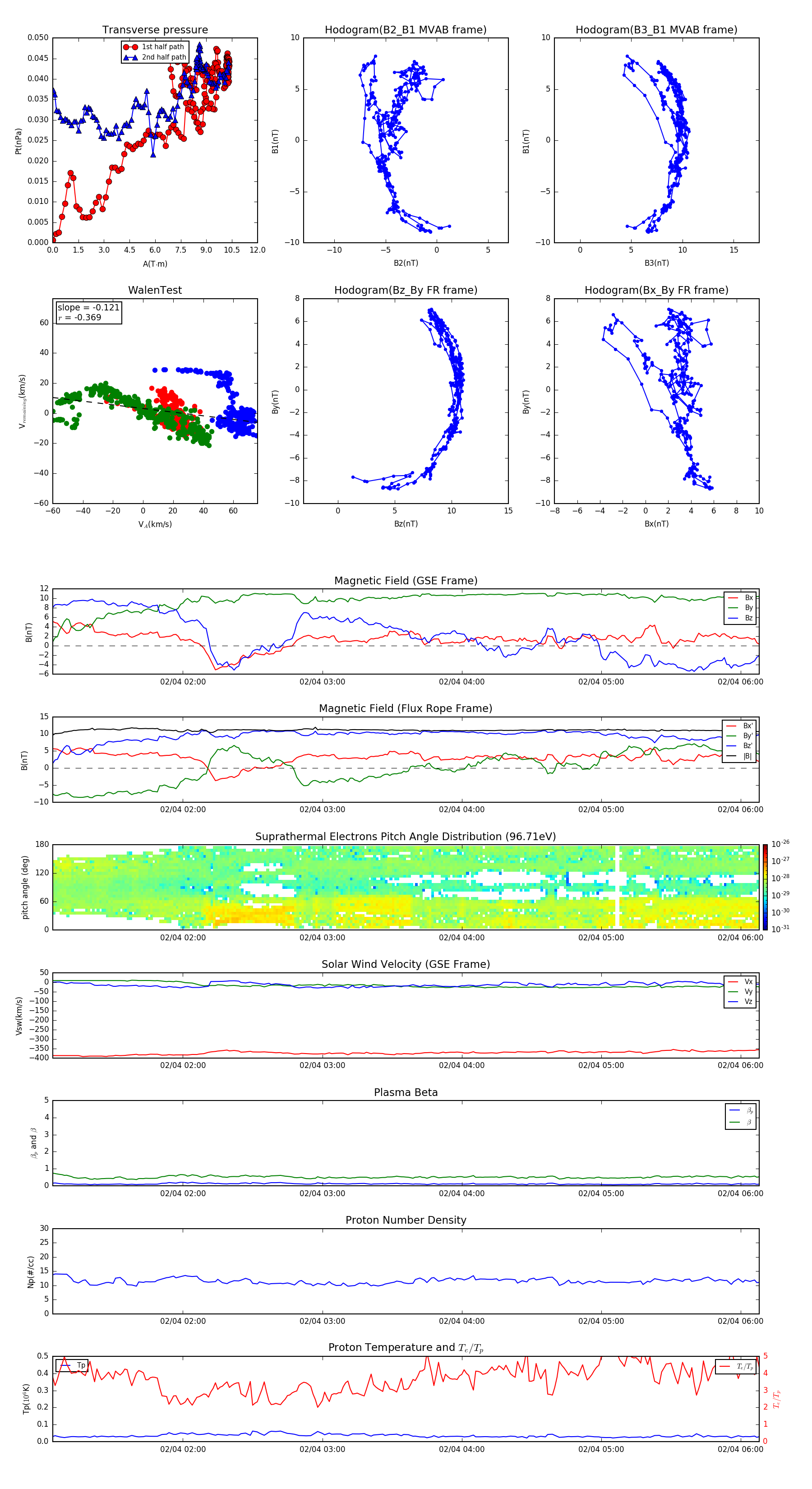812x1489 pixels.
Task: Click 'VA(km/s)' axis label in WalenTest
Action: coord(155,524)
